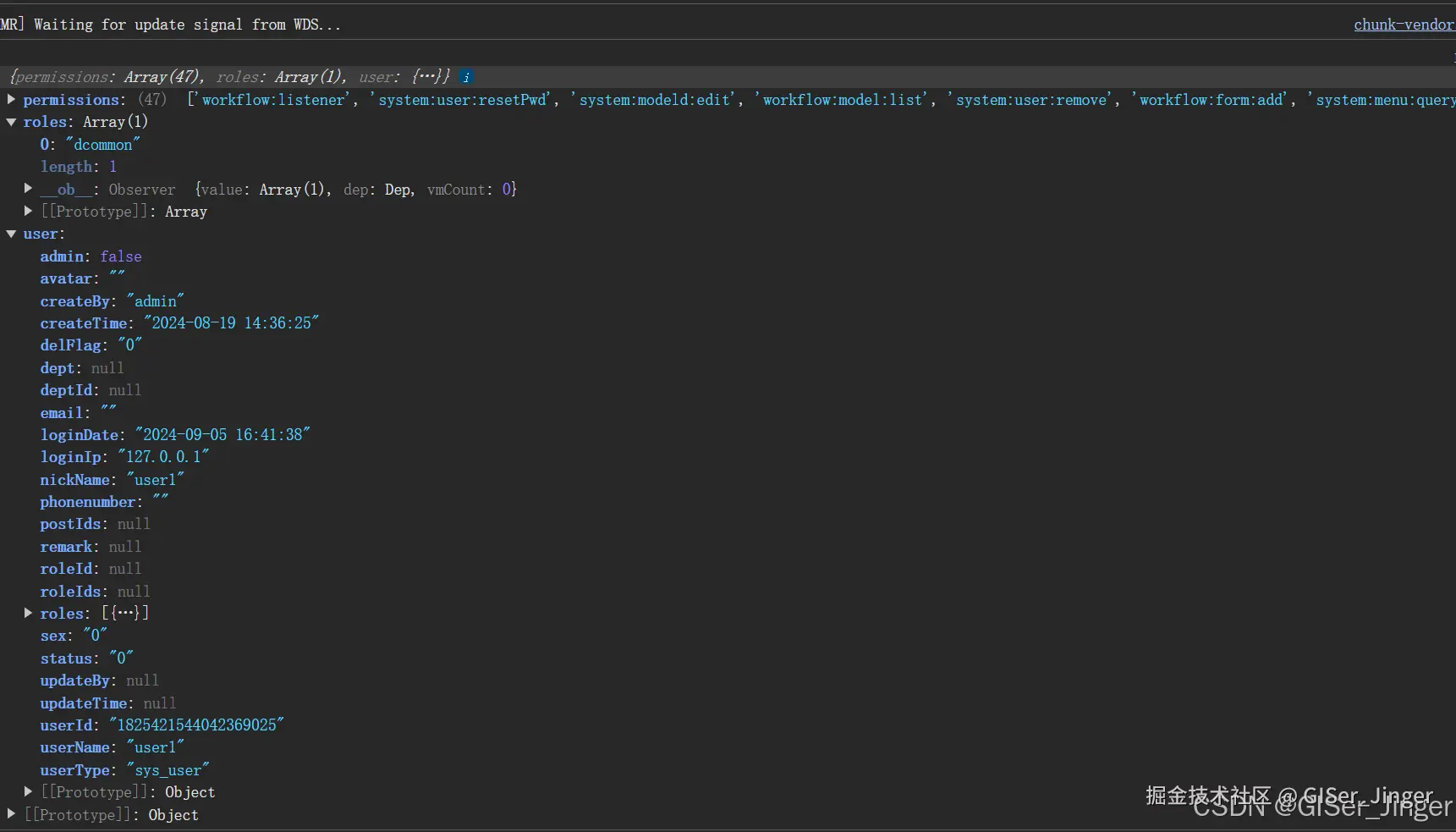This screenshot has width=1456, height=832.
Task: Click the 'Waiting for update signal from WDS' message
Action: coord(187,25)
